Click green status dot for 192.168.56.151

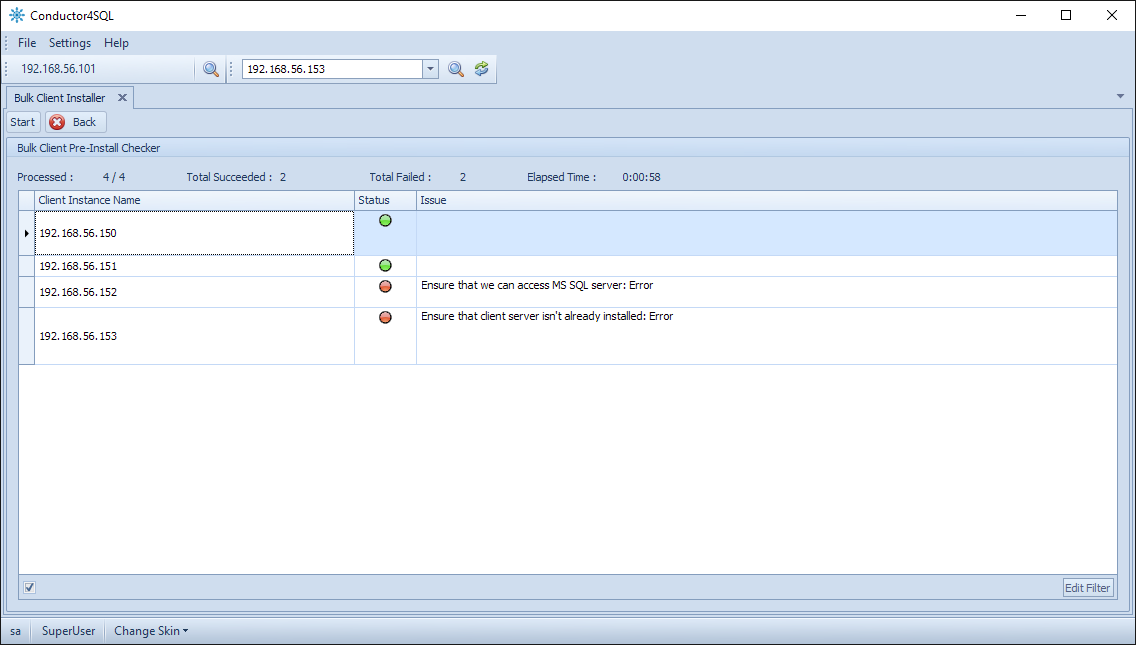[x=385, y=266]
